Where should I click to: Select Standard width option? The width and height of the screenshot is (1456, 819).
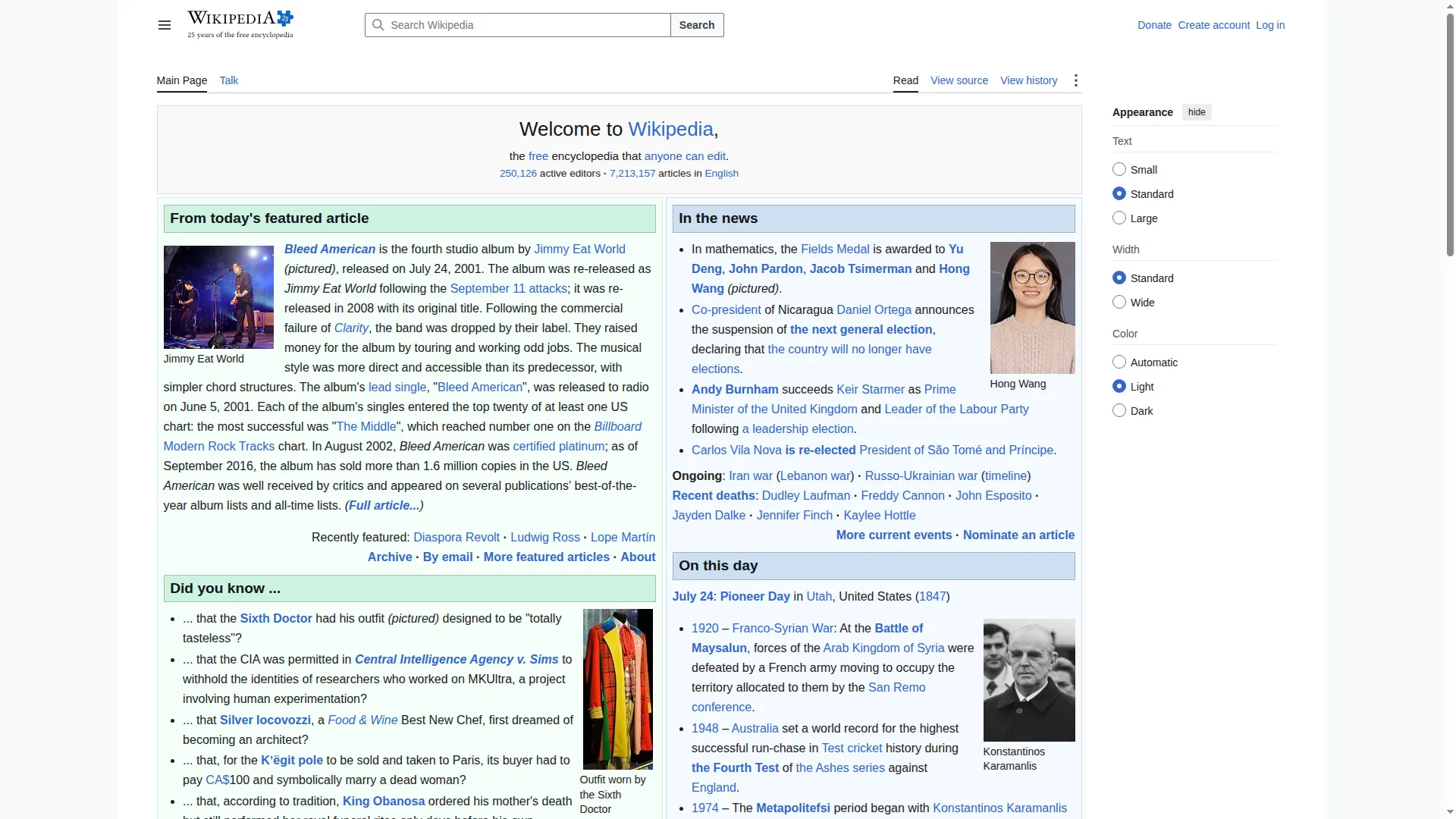1119,278
